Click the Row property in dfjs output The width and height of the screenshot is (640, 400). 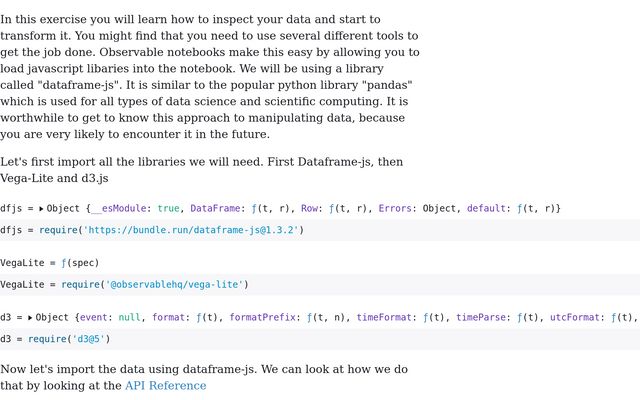[x=311, y=209]
